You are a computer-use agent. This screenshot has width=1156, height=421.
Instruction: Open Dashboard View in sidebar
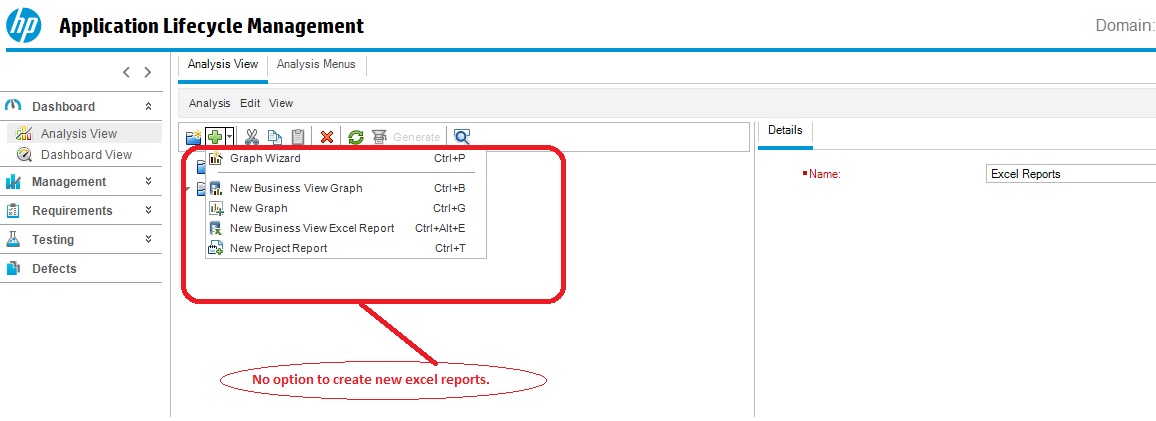(86, 155)
